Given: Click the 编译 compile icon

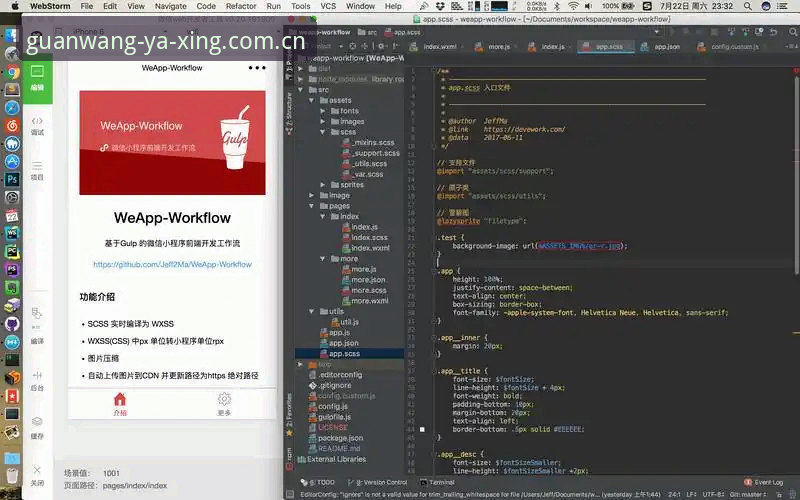Looking at the screenshot, I should pos(37,320).
